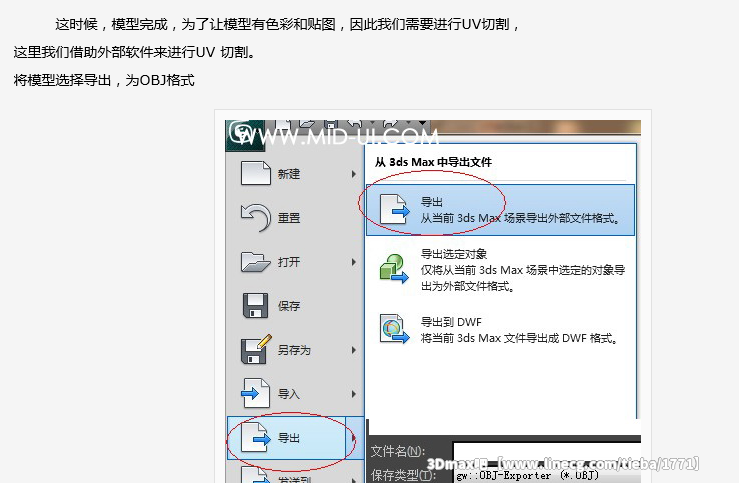
Task: Open the 3ds Max application logo button
Action: (245, 136)
